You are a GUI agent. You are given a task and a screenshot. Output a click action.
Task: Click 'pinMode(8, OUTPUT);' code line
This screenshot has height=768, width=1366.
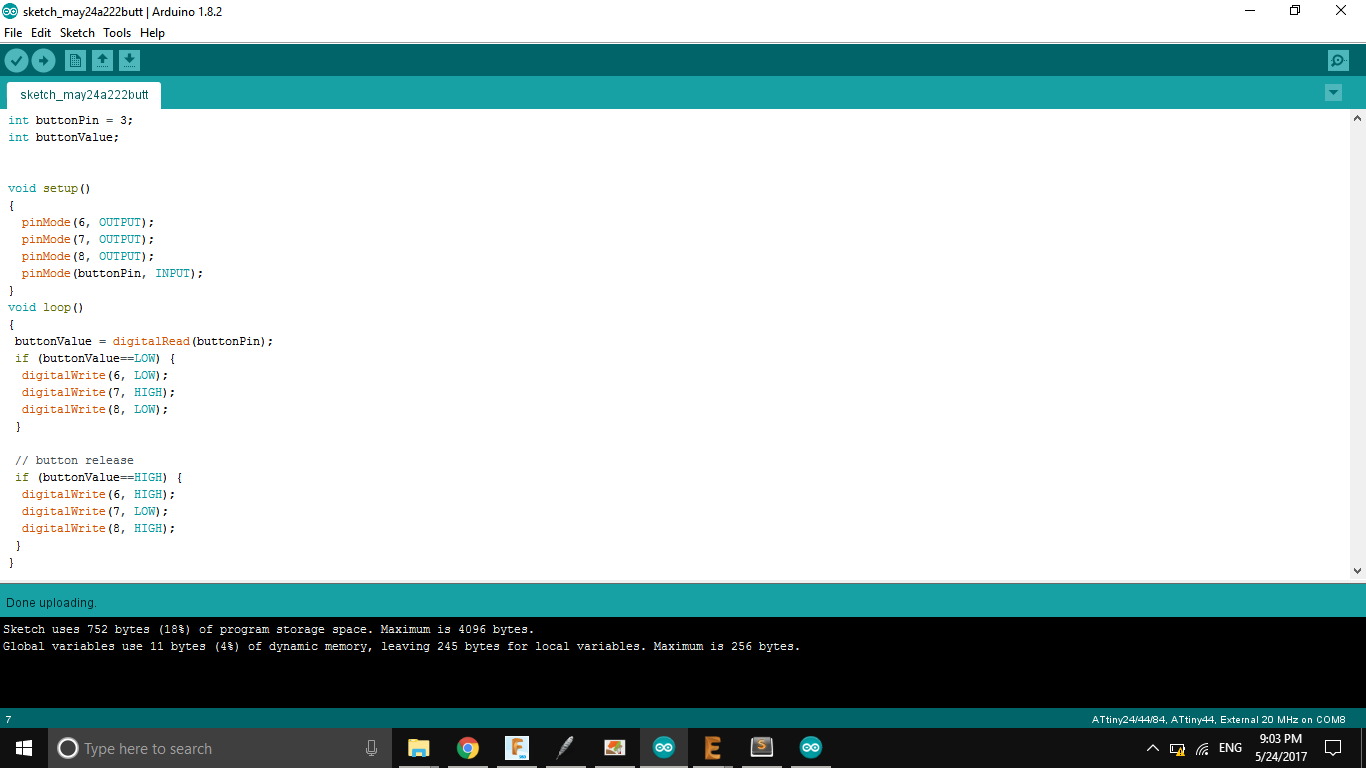[88, 256]
